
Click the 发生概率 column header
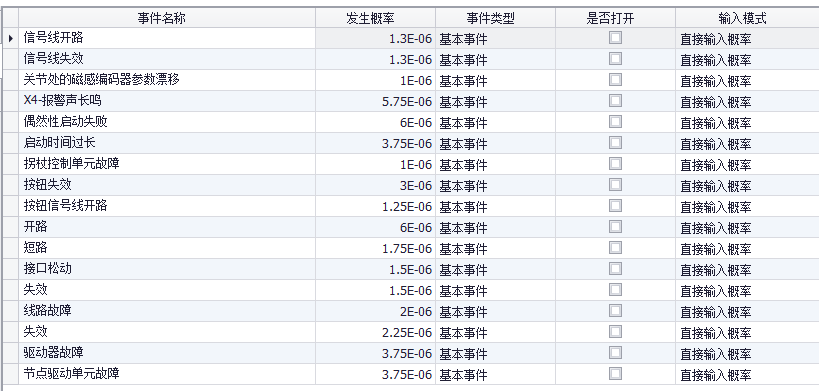[x=375, y=18]
